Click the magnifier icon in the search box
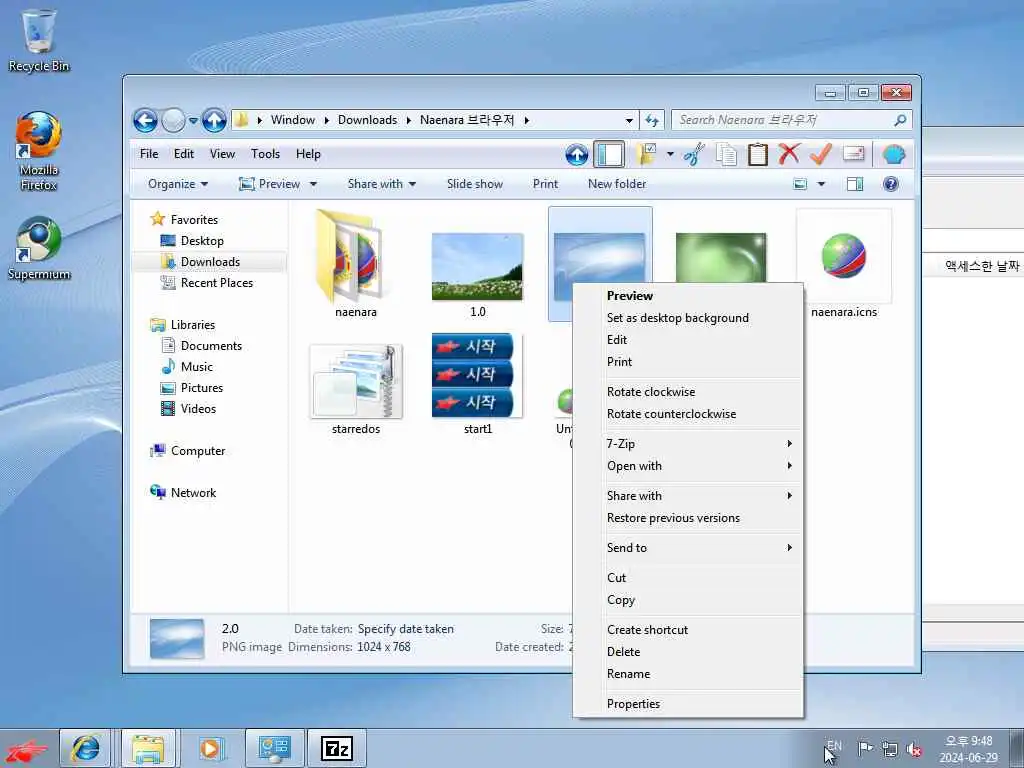Screen dimensions: 1024x768 (x=900, y=120)
